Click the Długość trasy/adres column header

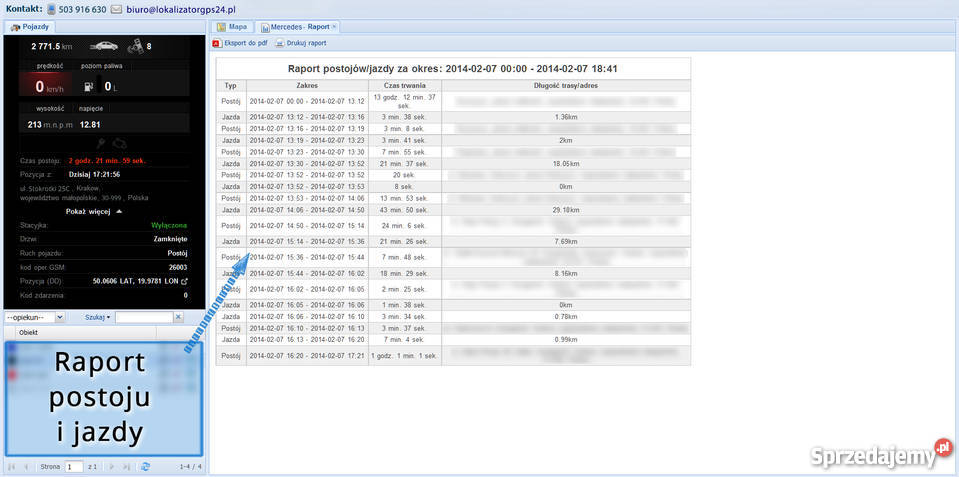566,86
